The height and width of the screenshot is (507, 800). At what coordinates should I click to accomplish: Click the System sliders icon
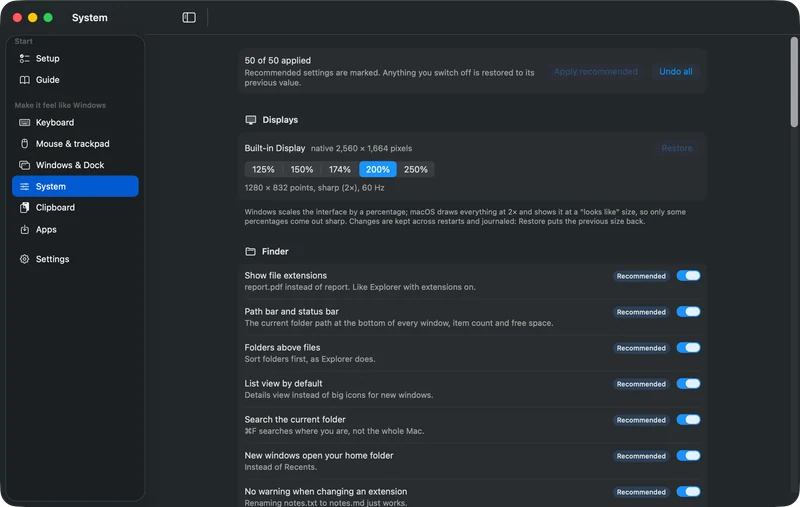pos(24,186)
